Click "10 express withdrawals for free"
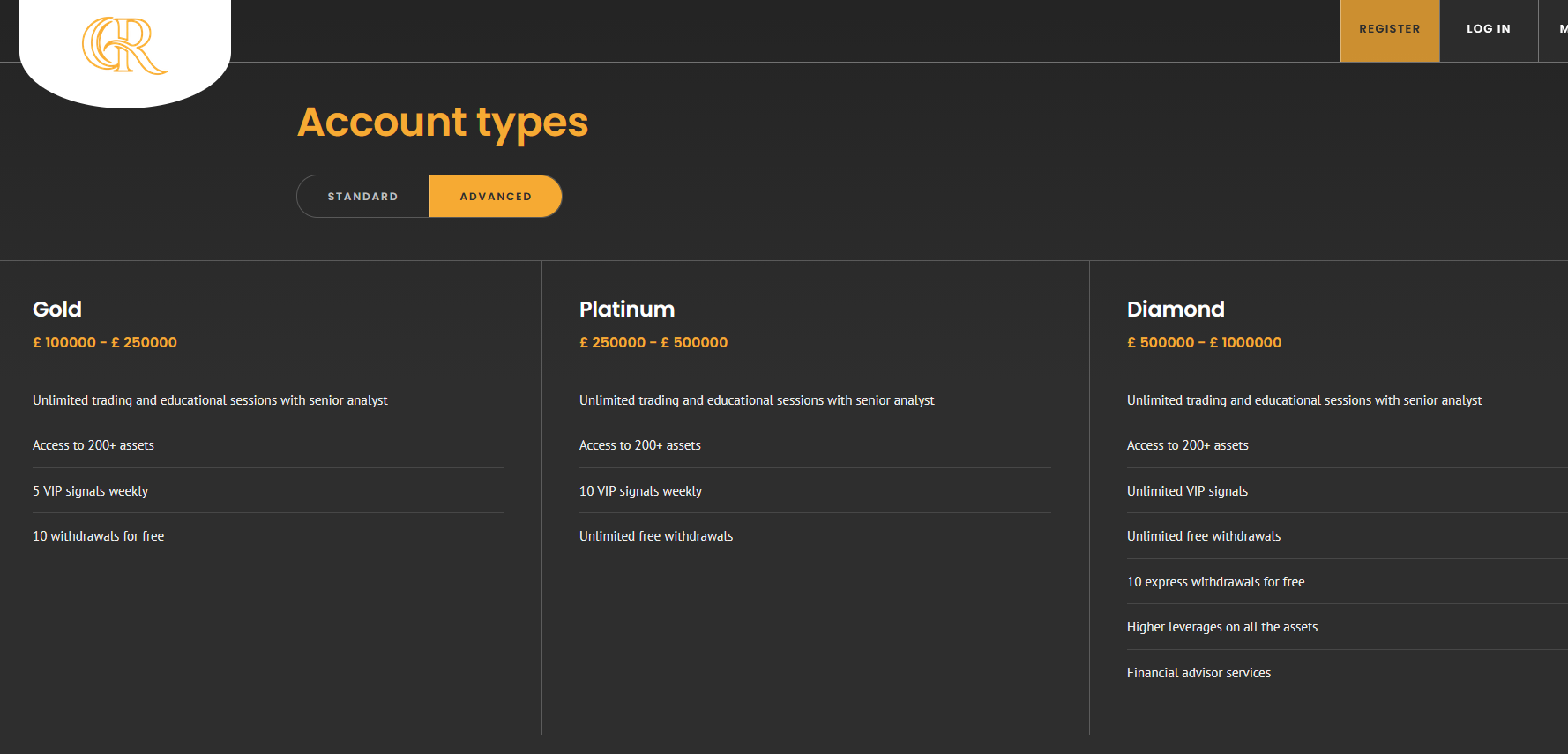 pyautogui.click(x=1215, y=582)
